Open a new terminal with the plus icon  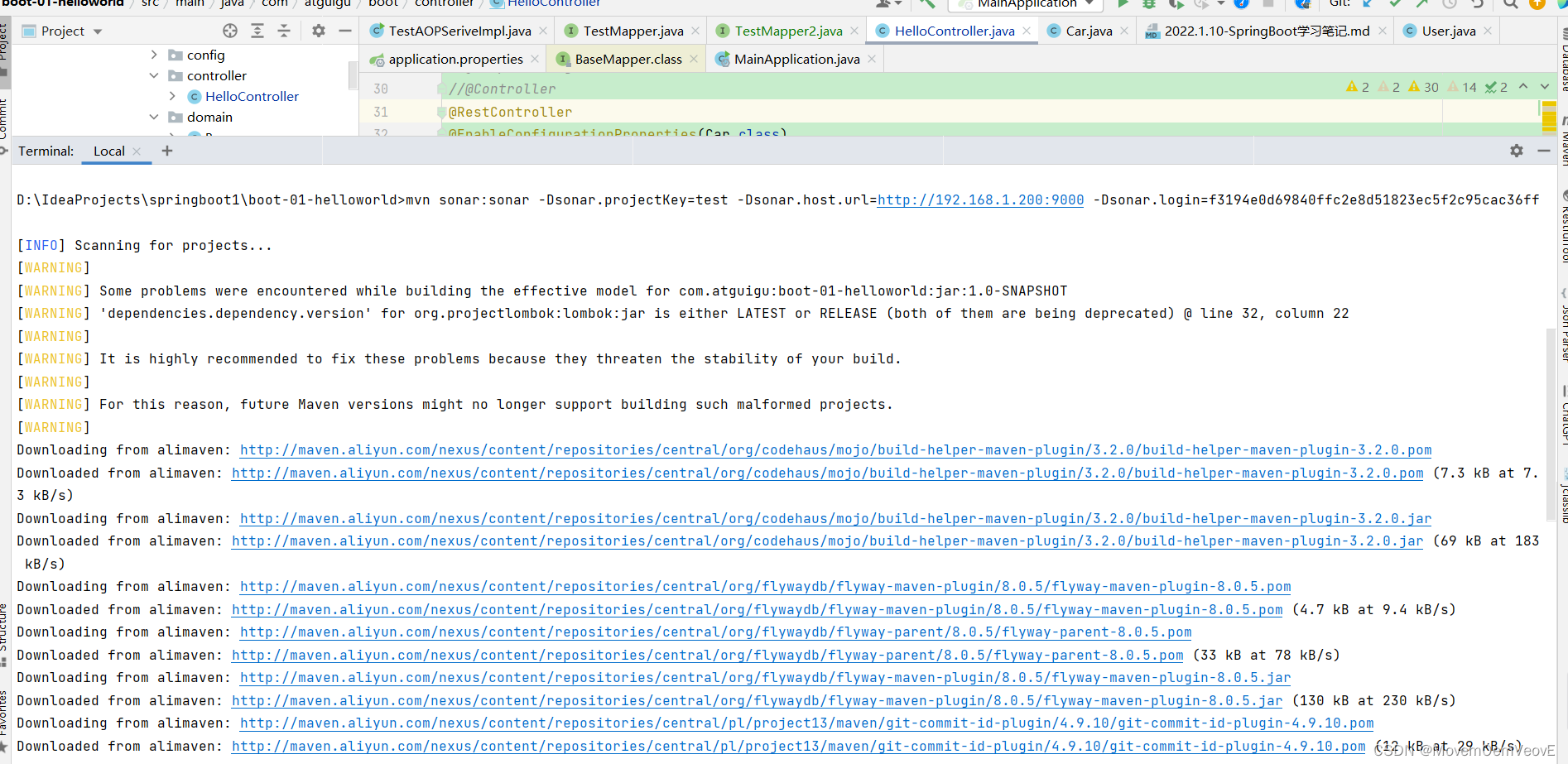166,151
